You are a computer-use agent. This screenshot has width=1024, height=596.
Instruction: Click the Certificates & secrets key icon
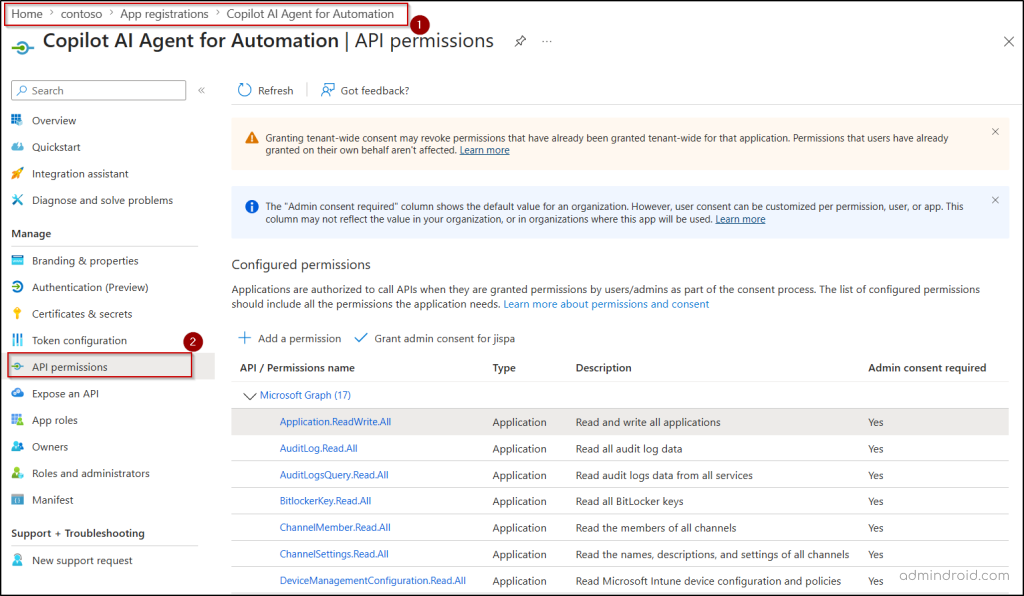click(17, 313)
